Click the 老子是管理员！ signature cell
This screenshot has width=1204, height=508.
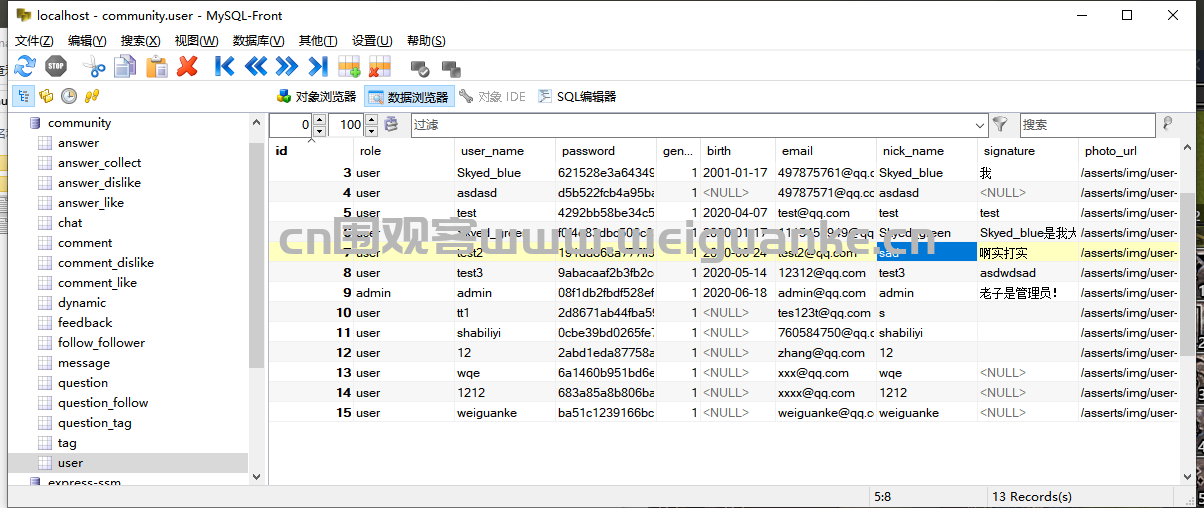tap(1028, 293)
